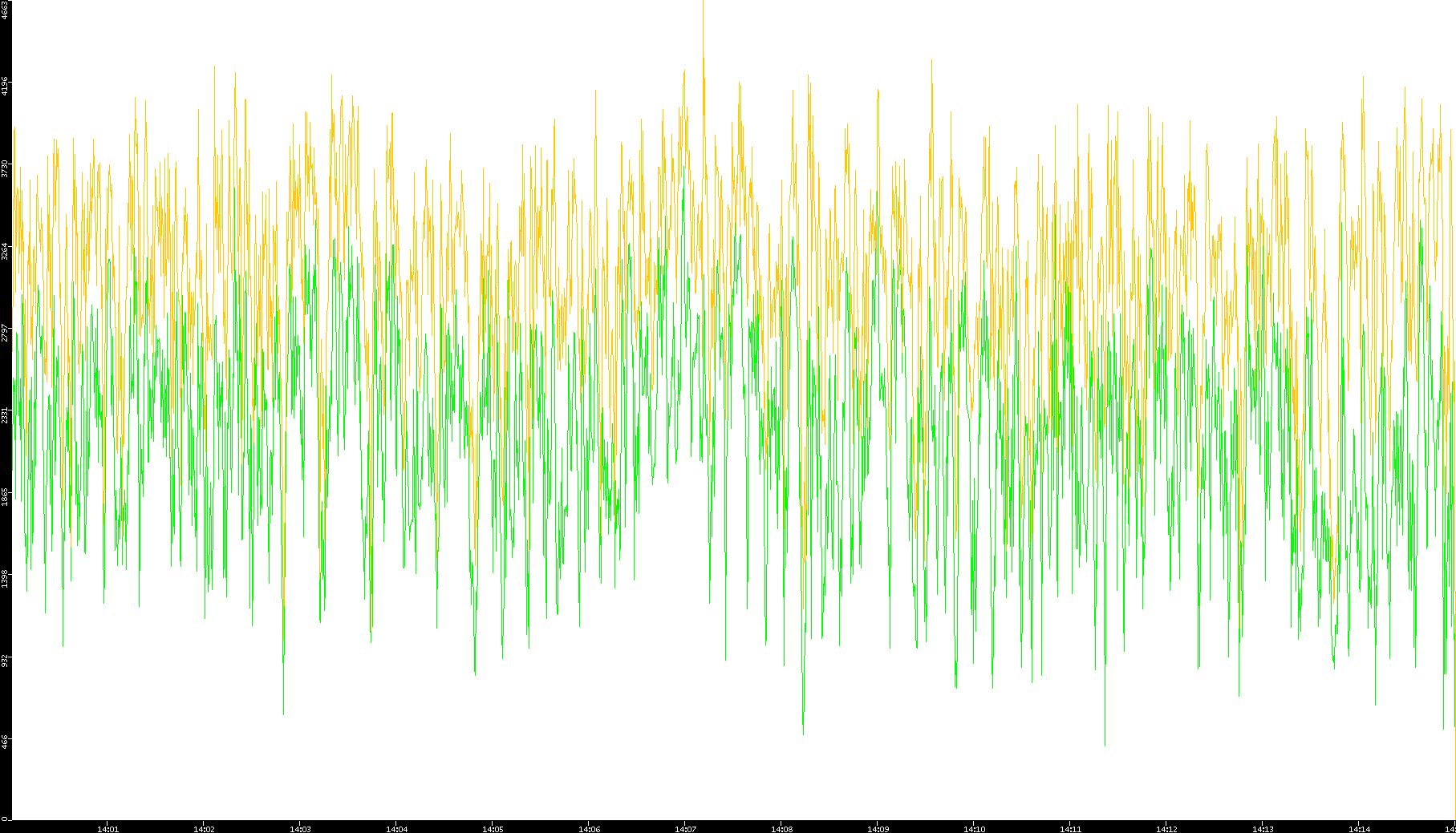This screenshot has height=833, width=1456.
Task: Select the 14:03 time tick
Action: [300, 828]
